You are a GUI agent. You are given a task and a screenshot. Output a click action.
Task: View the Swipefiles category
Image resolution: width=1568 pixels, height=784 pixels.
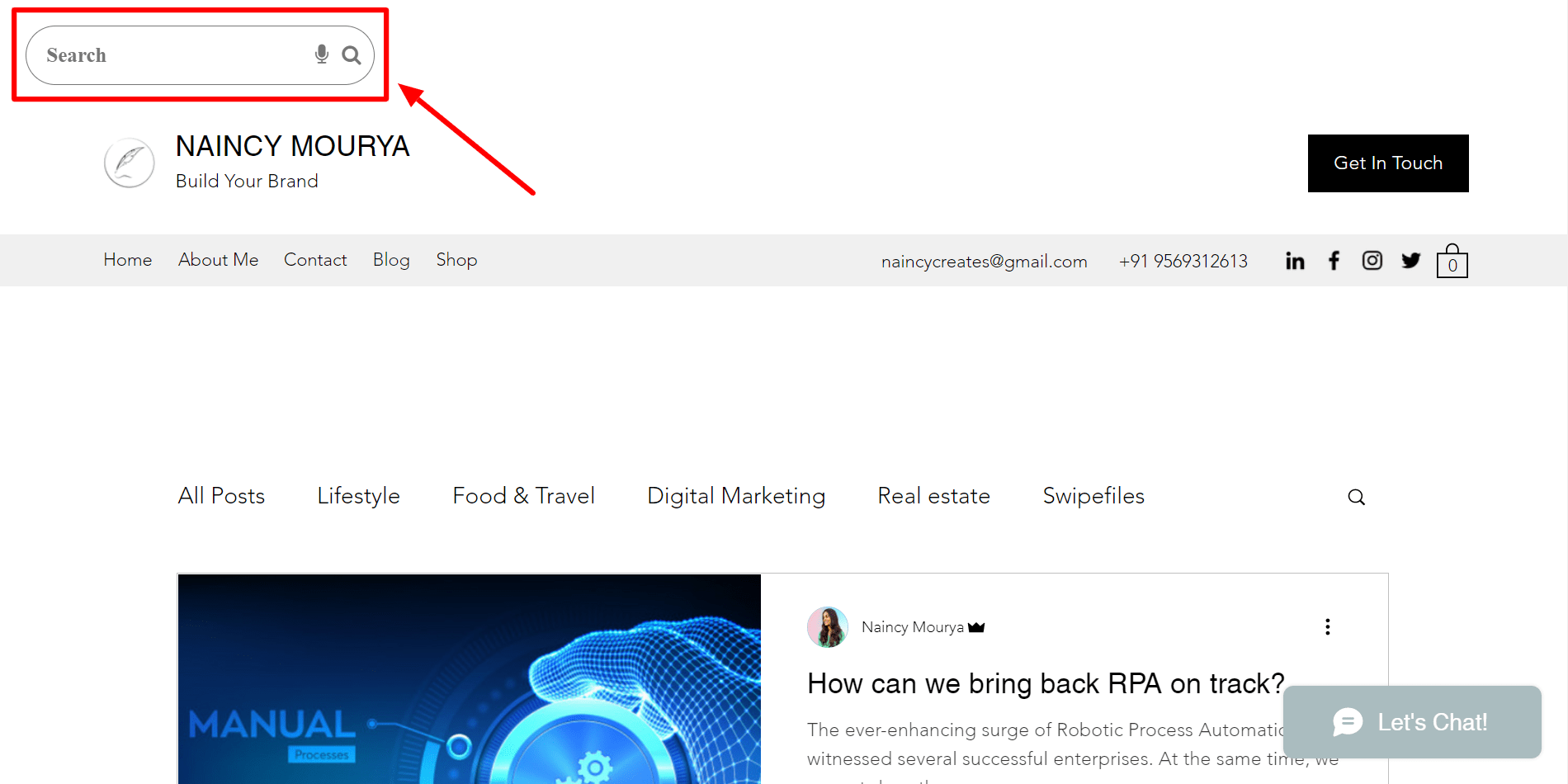click(x=1093, y=496)
